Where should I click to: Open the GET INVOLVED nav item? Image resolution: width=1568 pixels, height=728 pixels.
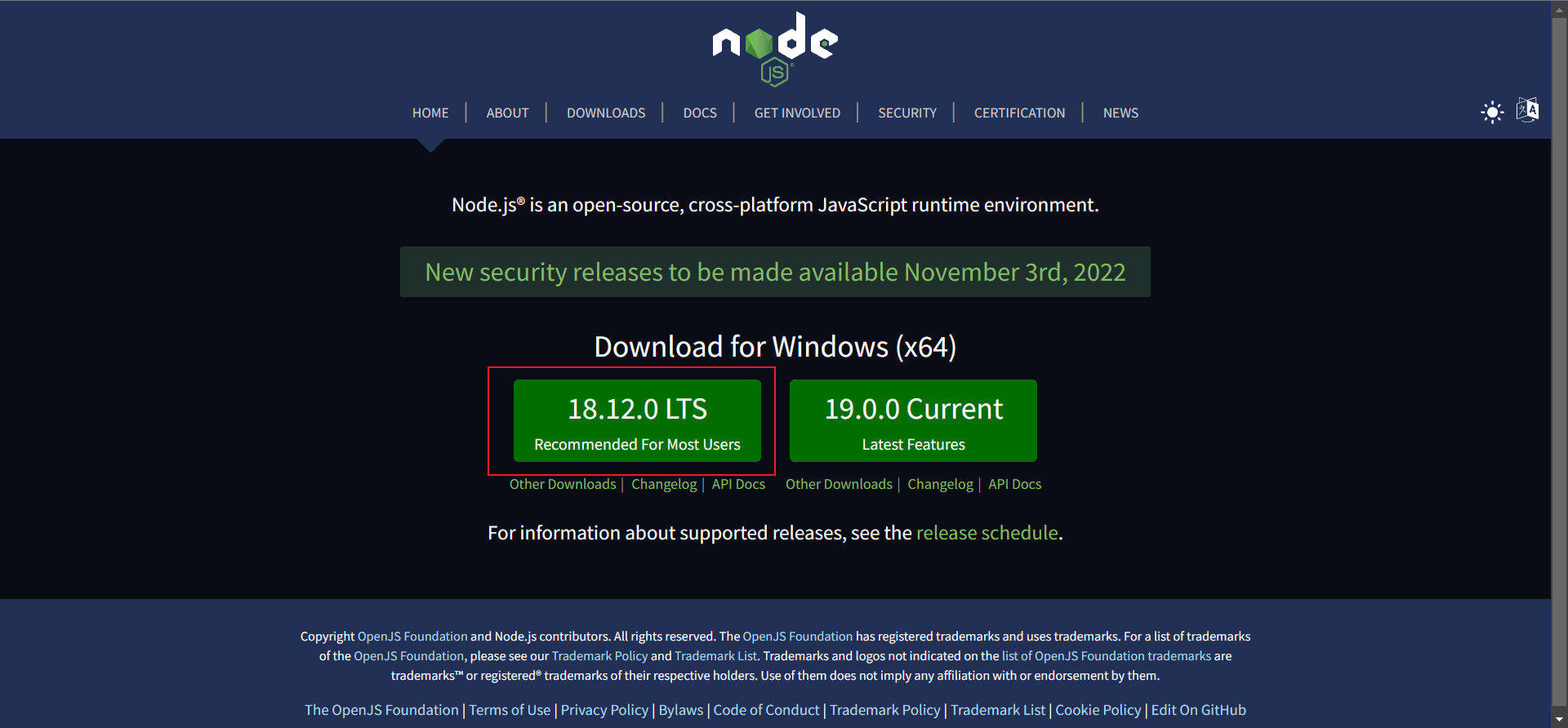click(x=797, y=113)
